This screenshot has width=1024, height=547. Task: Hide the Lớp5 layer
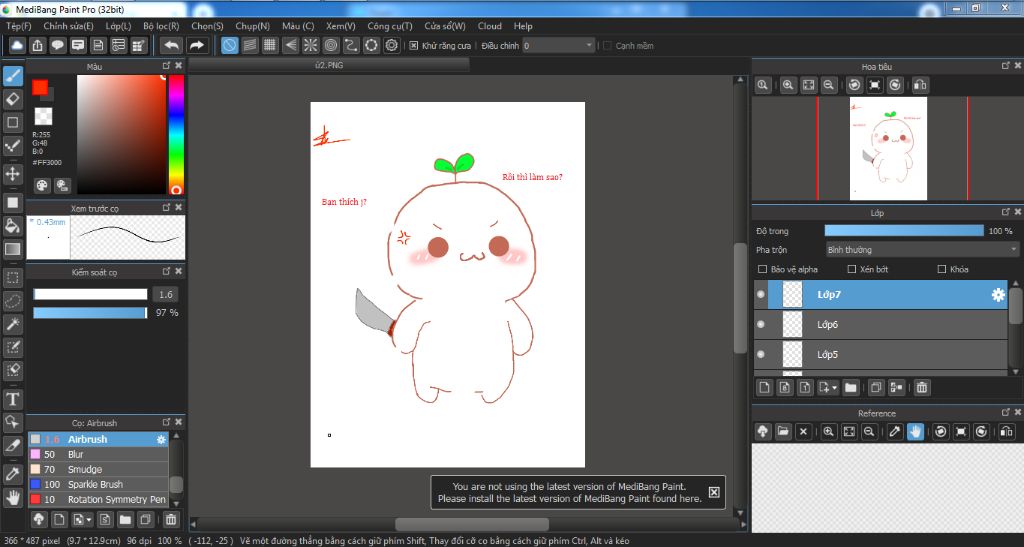(761, 354)
